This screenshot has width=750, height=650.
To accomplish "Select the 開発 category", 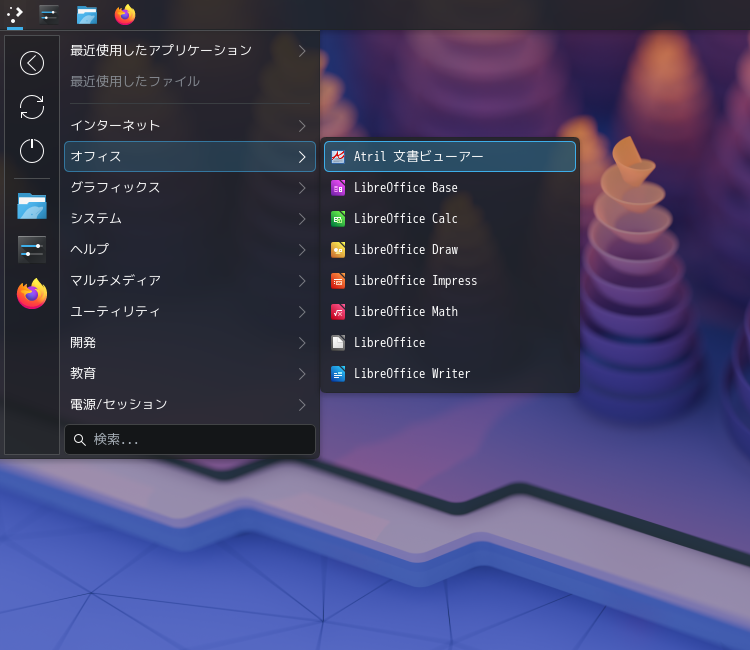I will 190,342.
